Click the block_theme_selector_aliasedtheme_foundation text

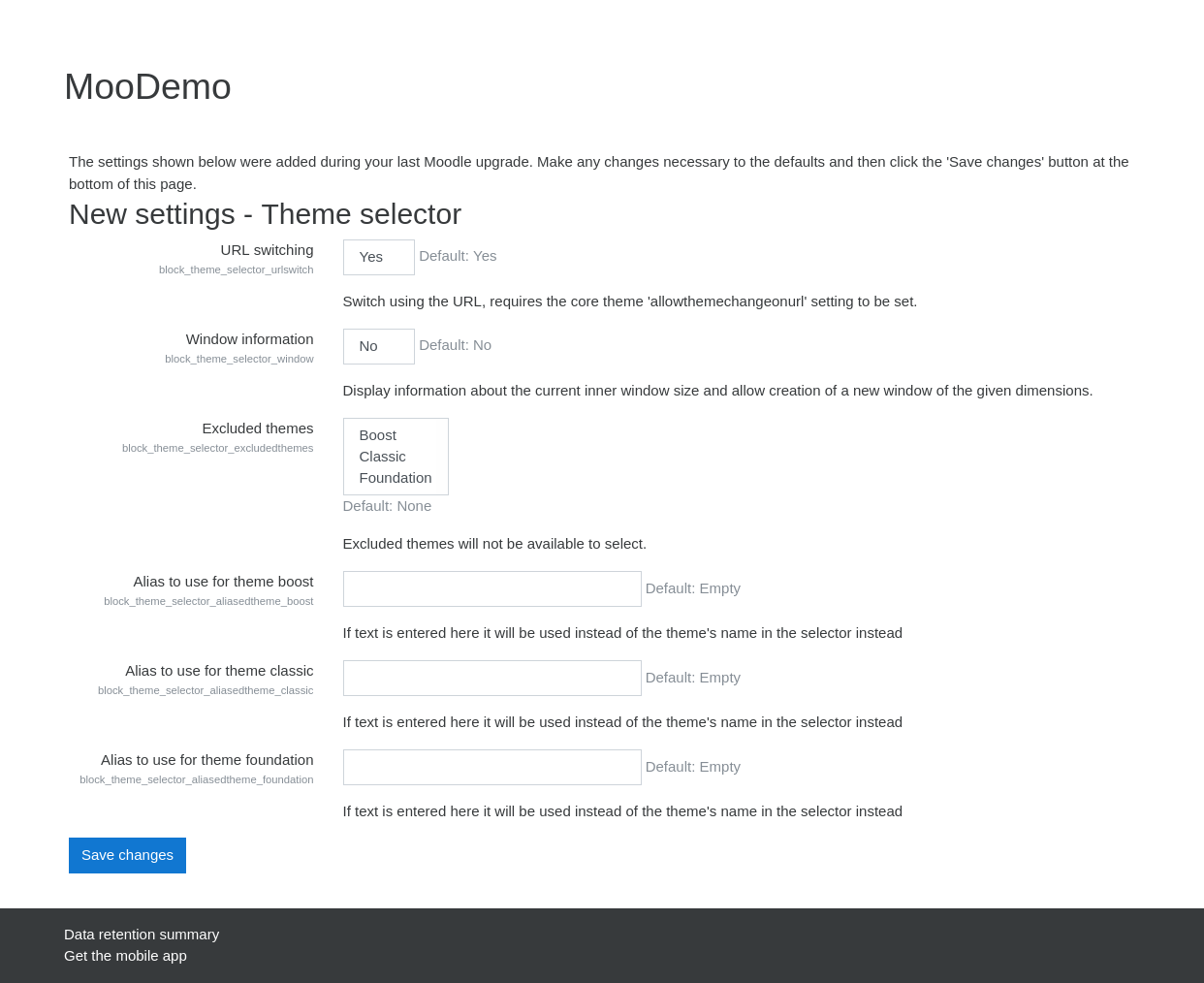(x=196, y=779)
